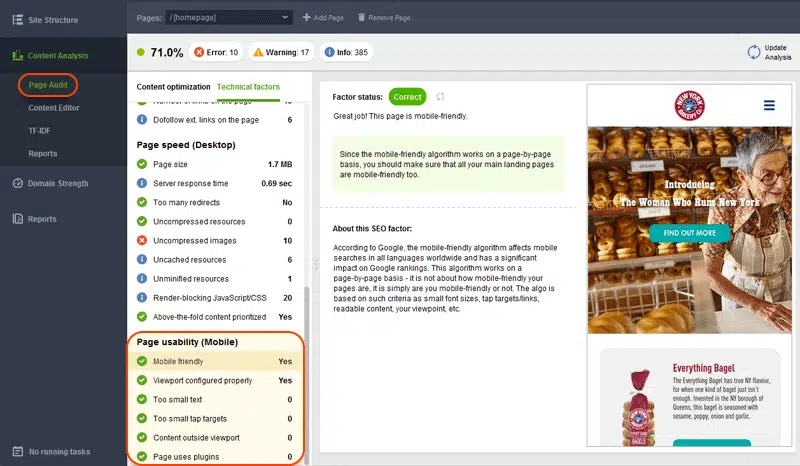Open Page Audit in the sidebar
The height and width of the screenshot is (466, 800).
[x=47, y=85]
